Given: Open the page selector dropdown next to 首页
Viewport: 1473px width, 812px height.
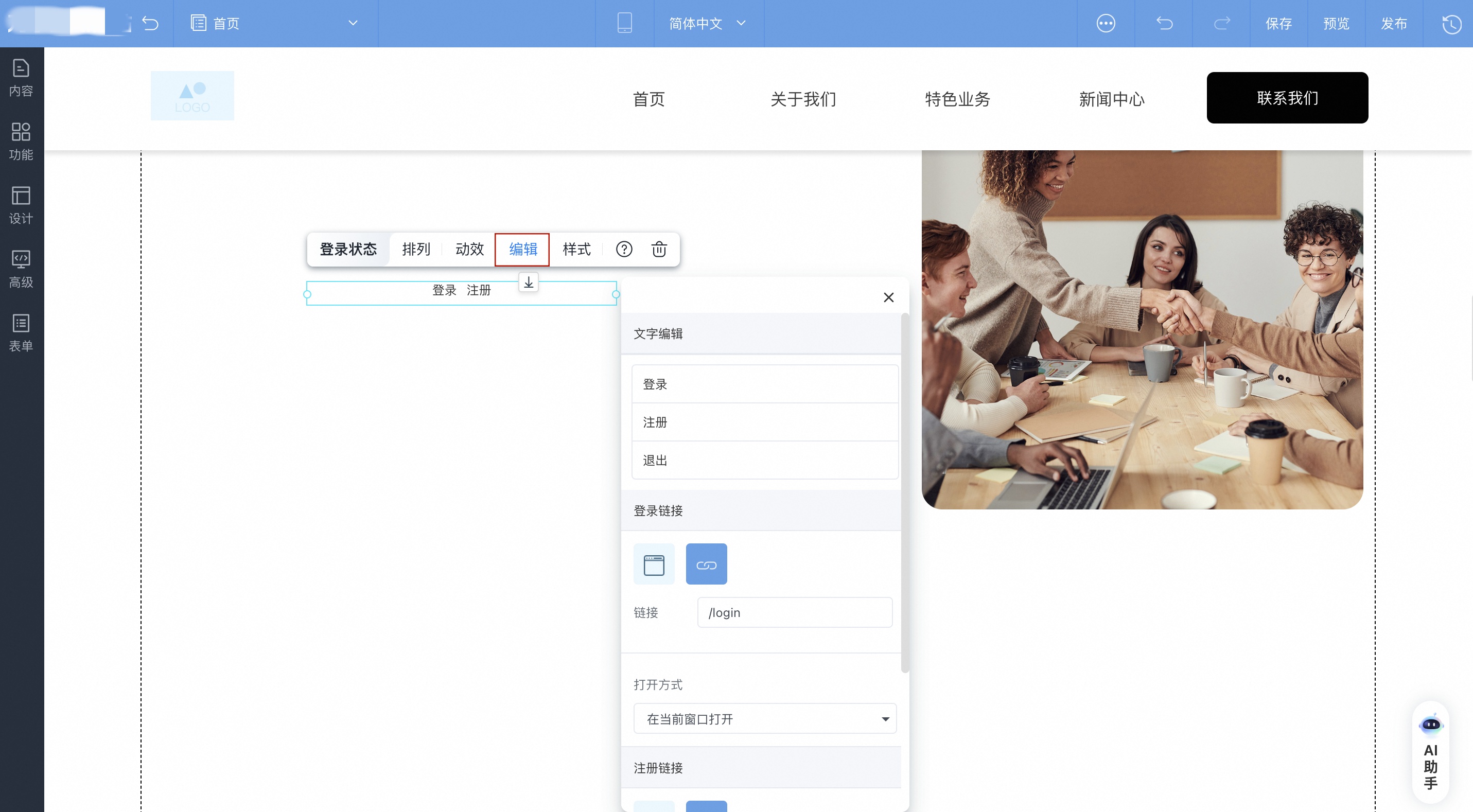Looking at the screenshot, I should (353, 24).
